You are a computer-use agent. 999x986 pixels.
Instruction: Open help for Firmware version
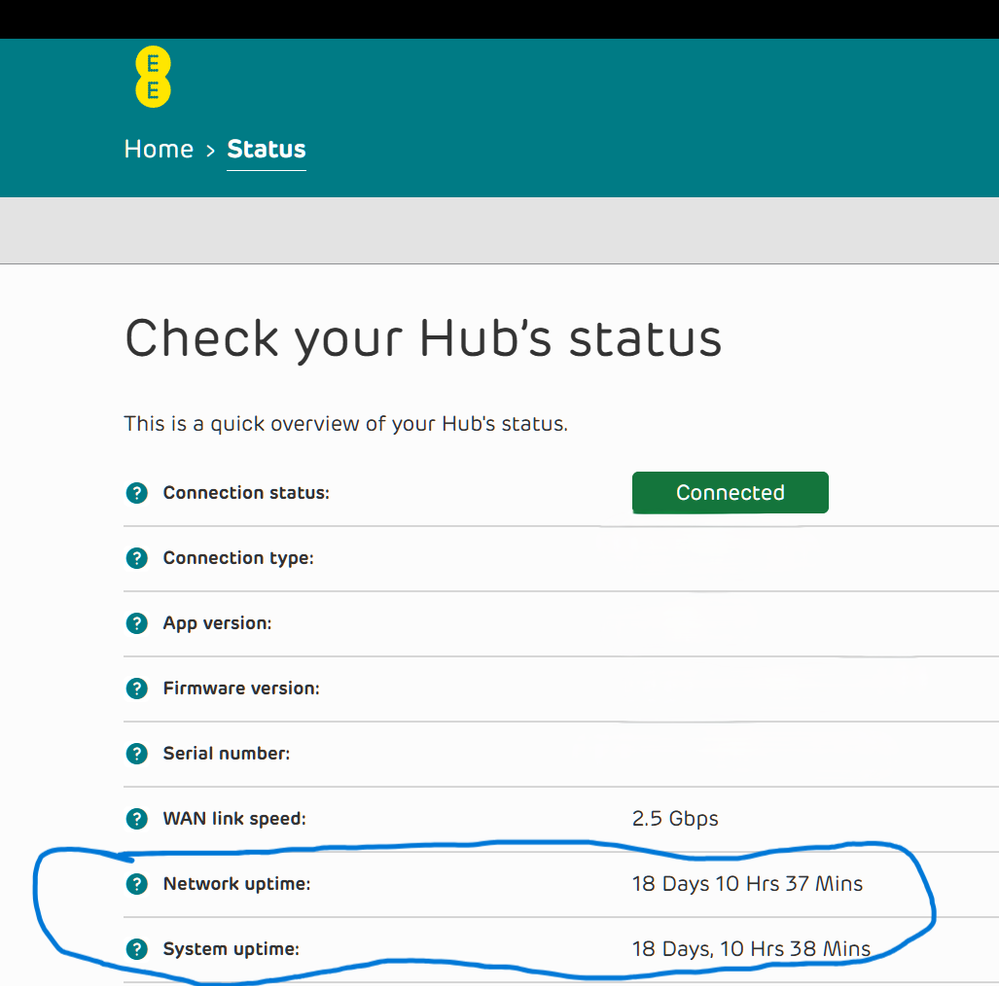(x=136, y=689)
